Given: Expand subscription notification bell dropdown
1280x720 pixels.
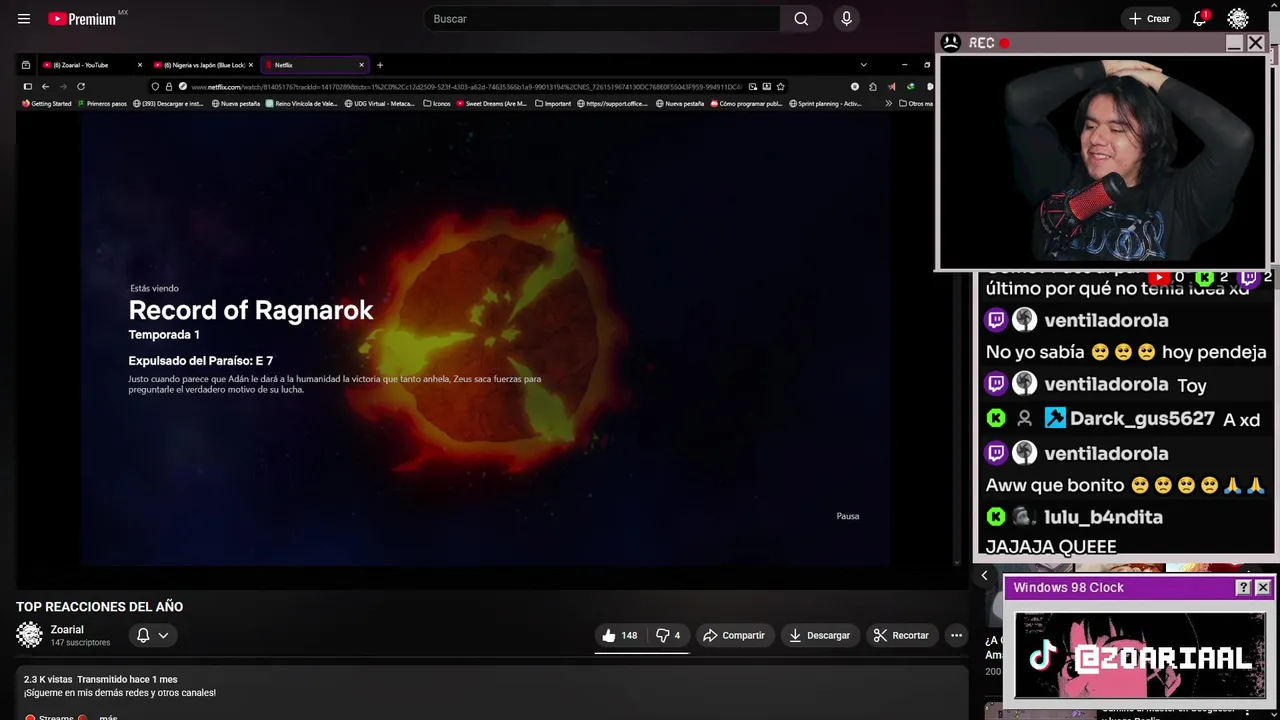Looking at the screenshot, I should [153, 635].
